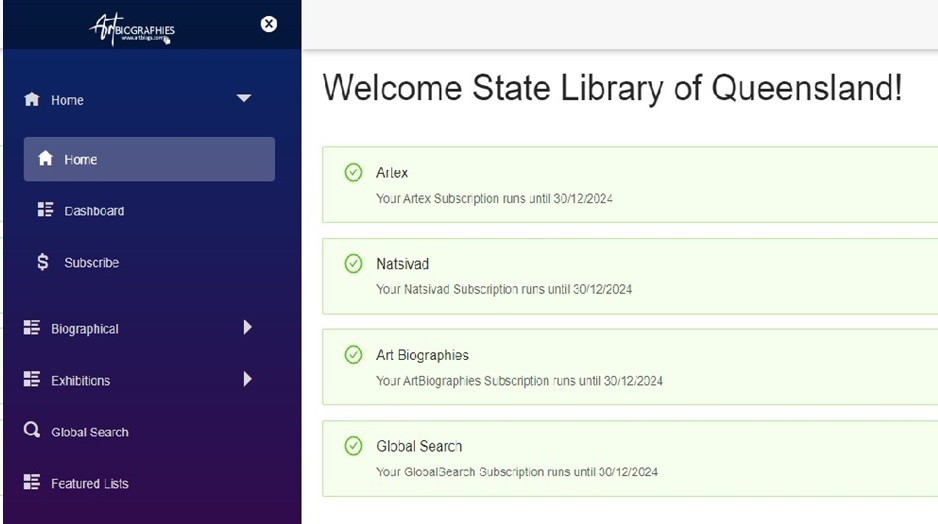Screen dimensions: 938x524
Task: Click the Art Biographies card title
Action: pyautogui.click(x=422, y=355)
